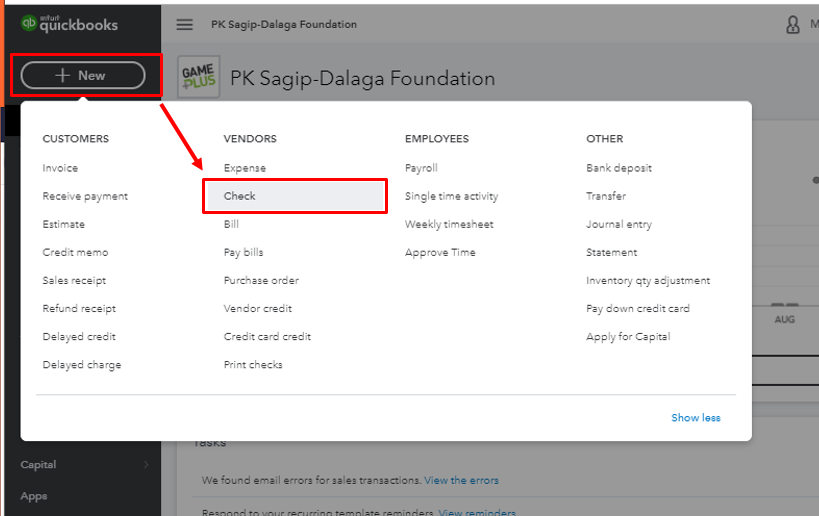The width and height of the screenshot is (819, 516).
Task: Select Journal entry option
Action: pyautogui.click(x=619, y=224)
